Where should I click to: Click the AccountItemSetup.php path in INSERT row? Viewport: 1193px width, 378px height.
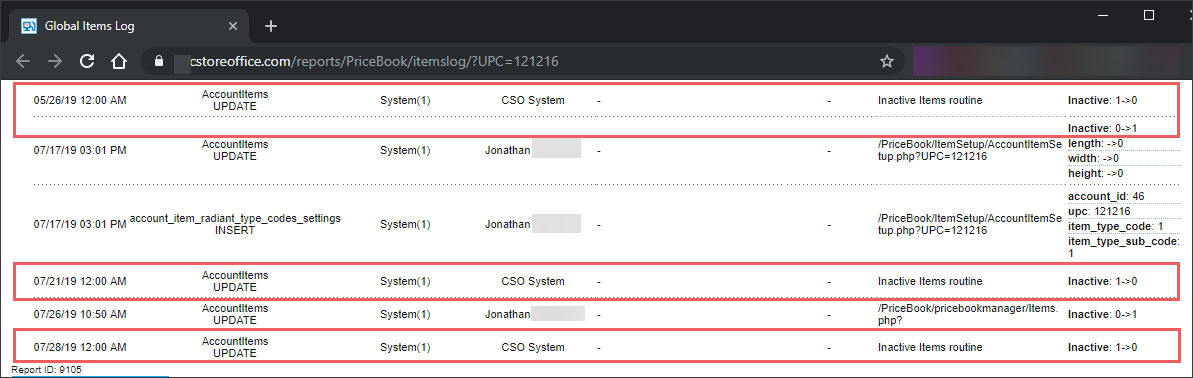coord(969,224)
